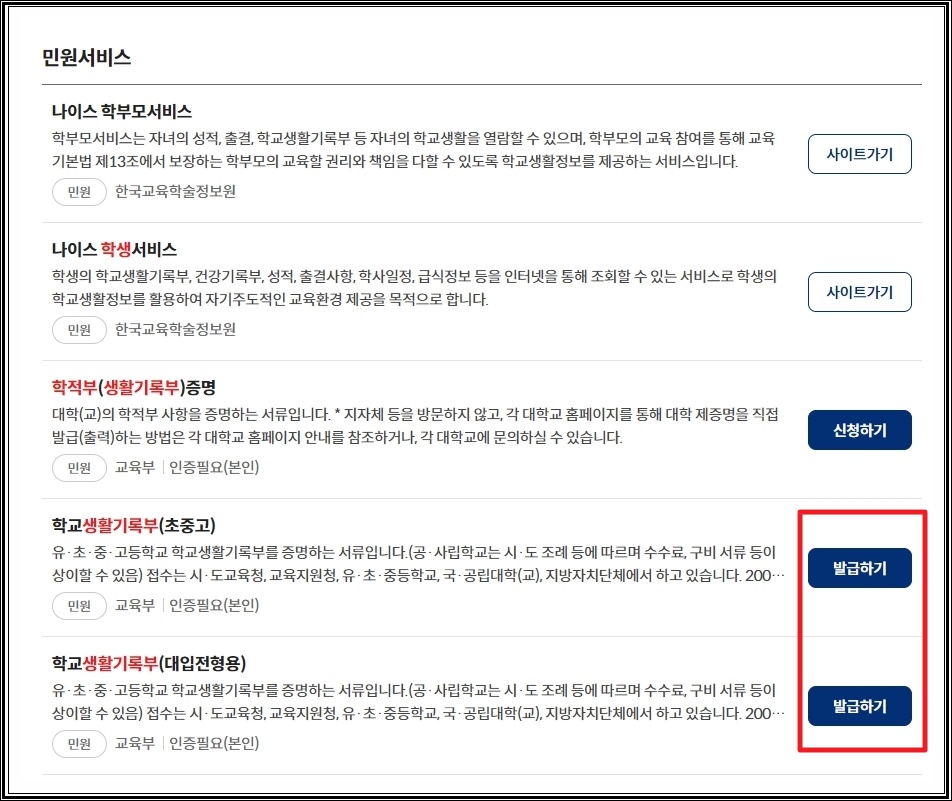Click 발급하기 for 학교생활기록부(초중고)

[x=859, y=568]
